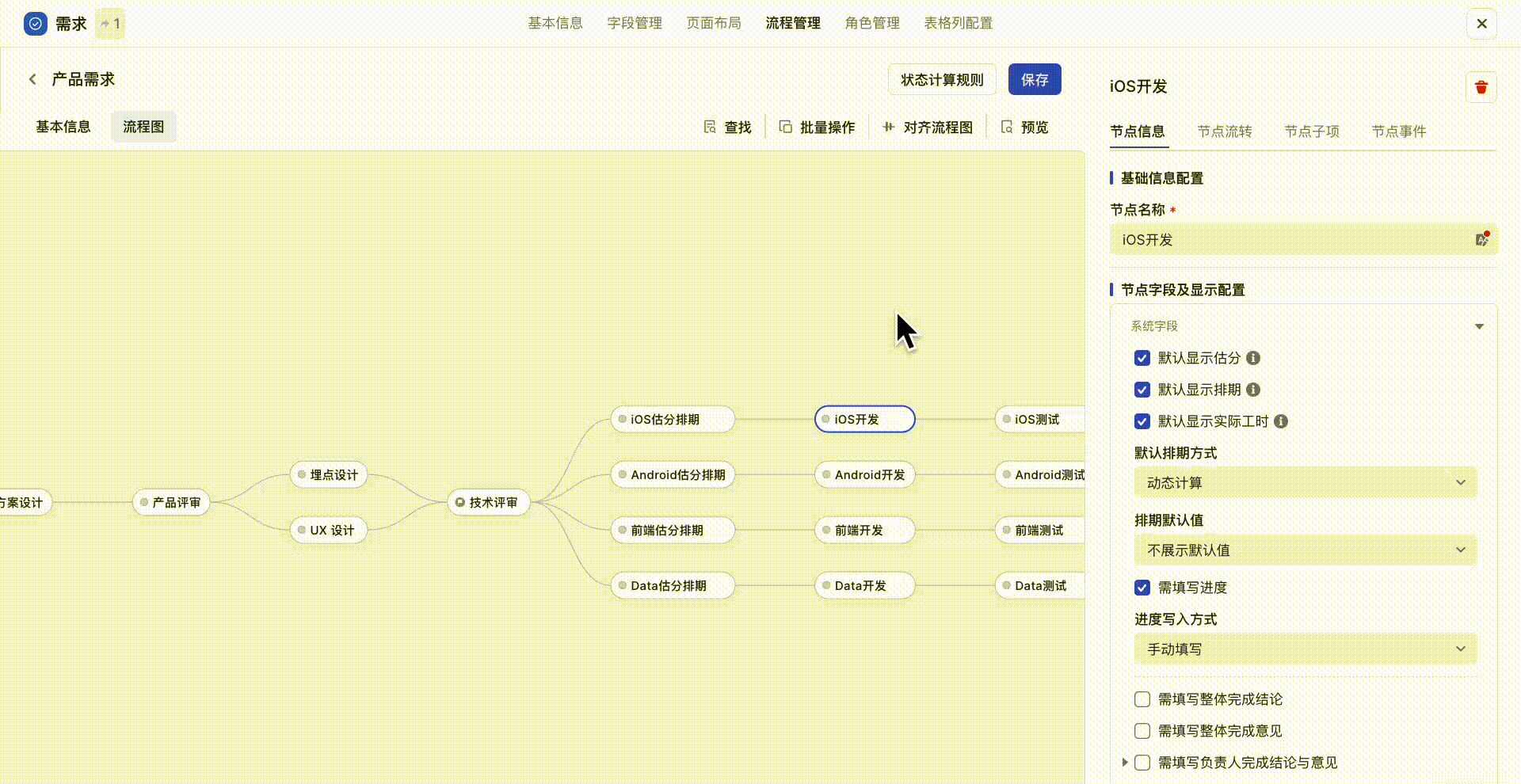Click the 查找 search icon
The width and height of the screenshot is (1521, 784).
pos(710,127)
